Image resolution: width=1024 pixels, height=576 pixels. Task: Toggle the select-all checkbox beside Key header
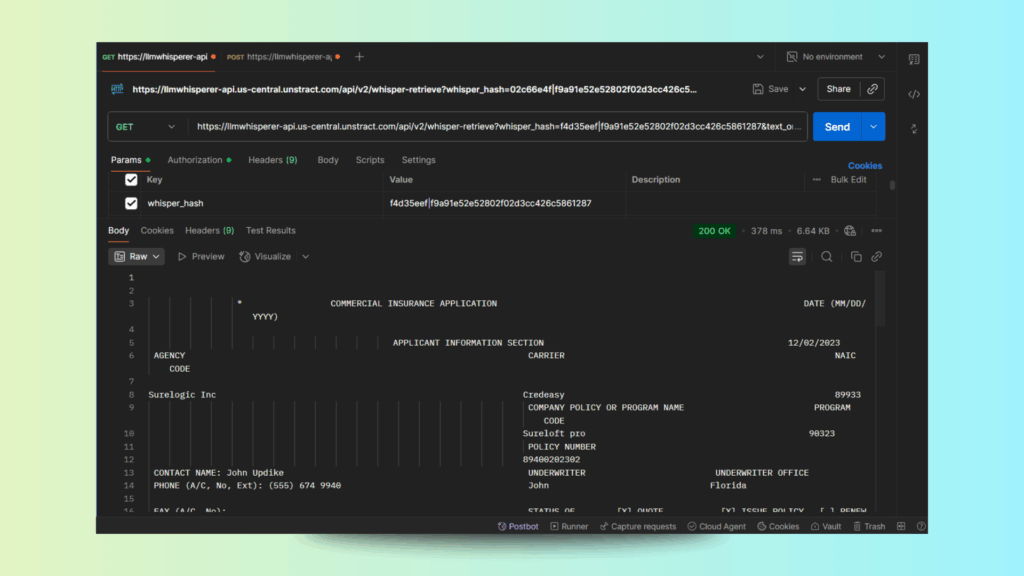pos(131,180)
